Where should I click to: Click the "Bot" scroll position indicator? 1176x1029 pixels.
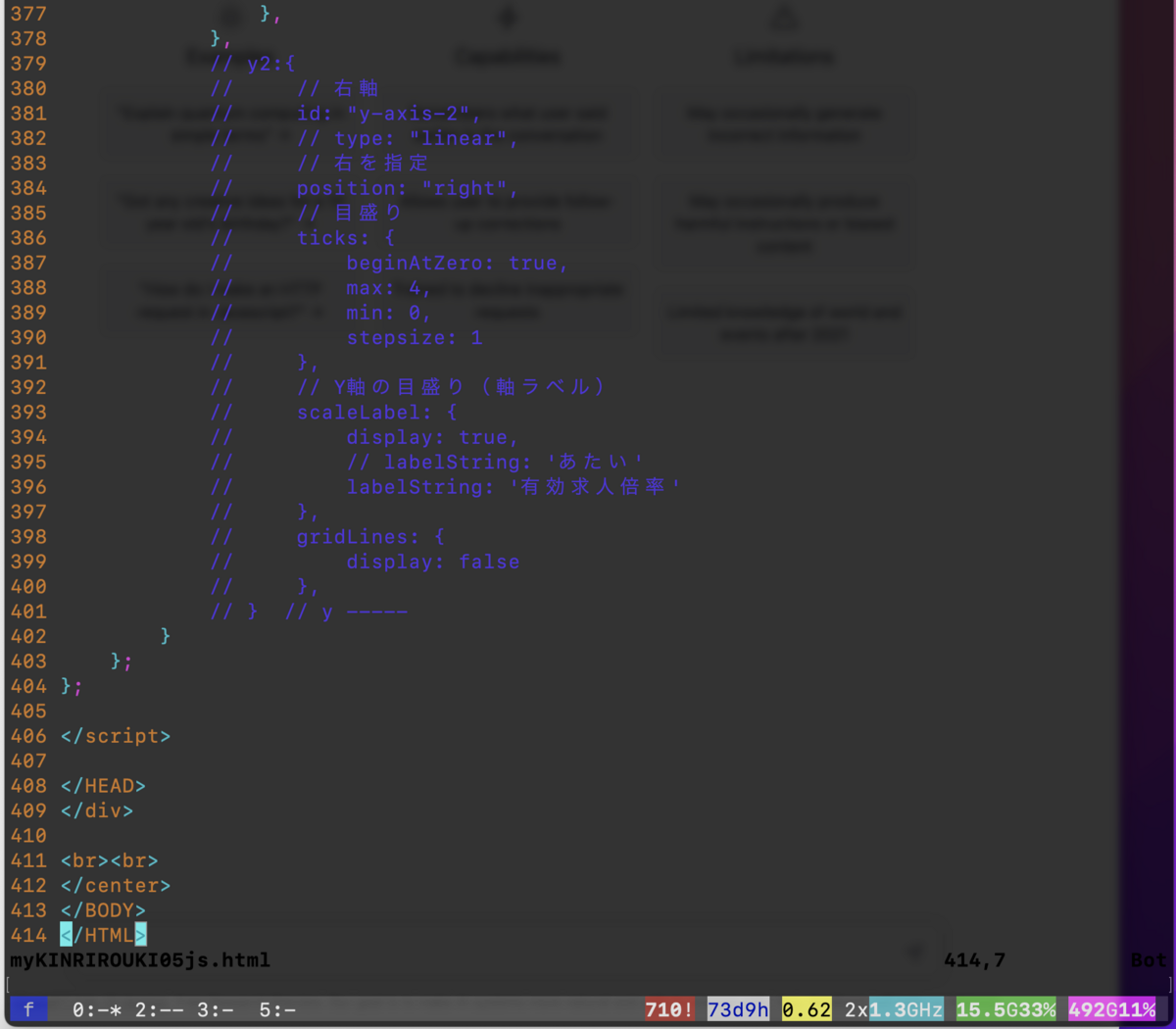click(1149, 960)
